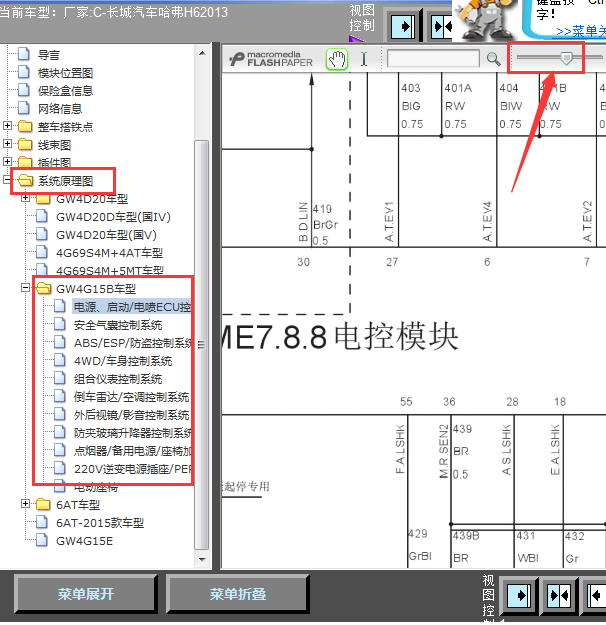Image resolution: width=606 pixels, height=625 pixels.
Task: Click the zoom slider handle
Action: point(566,58)
